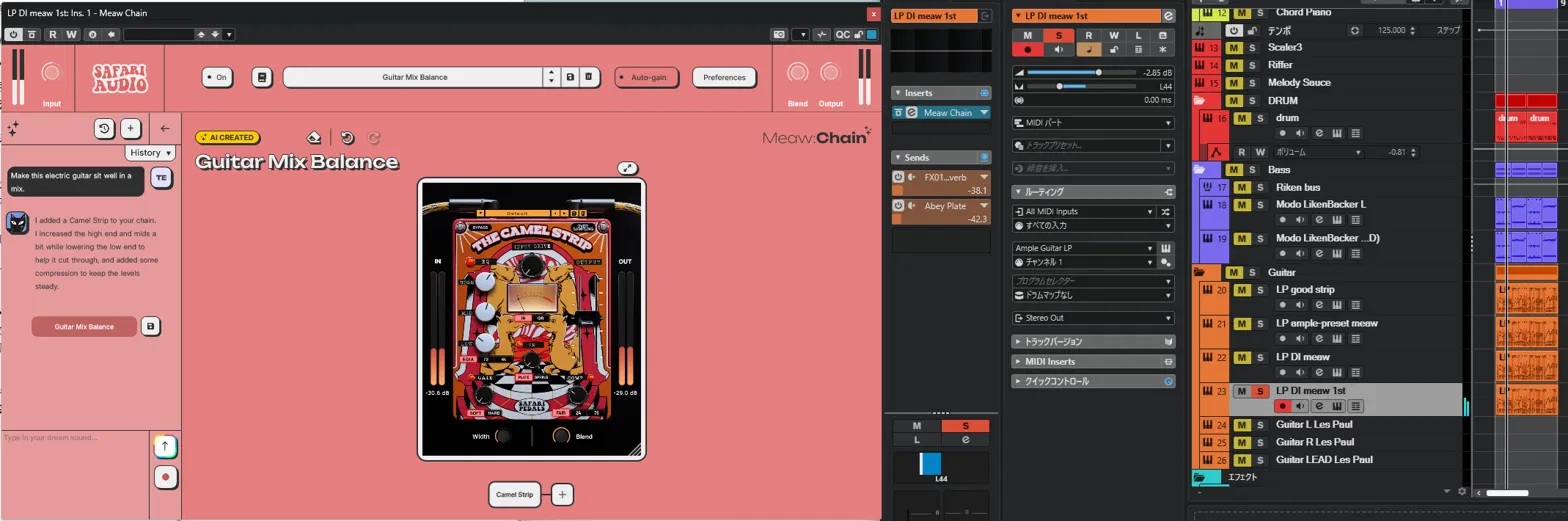The width and height of the screenshot is (1568, 521).
Task: Click the eraser clear-chain icon
Action: point(314,138)
